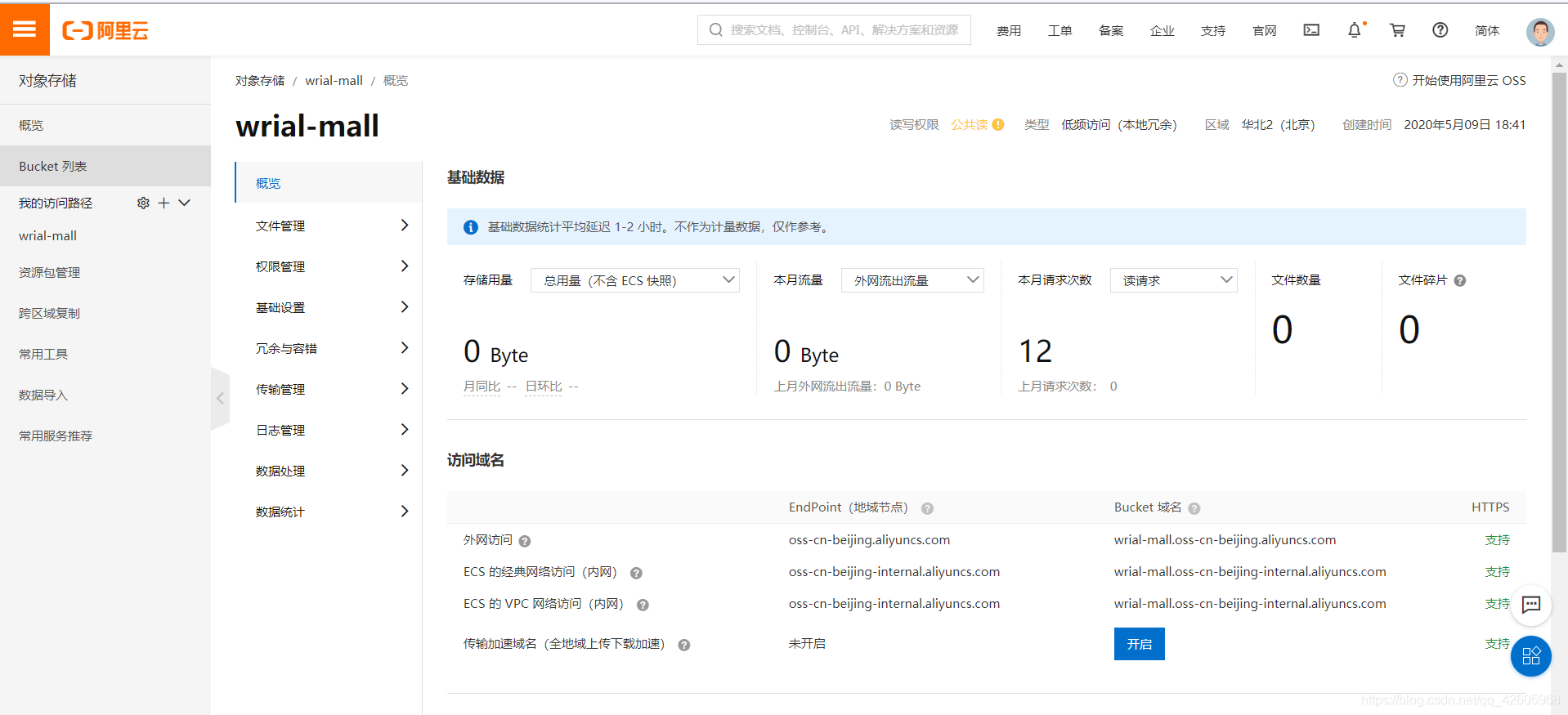Click the blue 开启 button
The image size is (1568, 715).
(x=1139, y=644)
